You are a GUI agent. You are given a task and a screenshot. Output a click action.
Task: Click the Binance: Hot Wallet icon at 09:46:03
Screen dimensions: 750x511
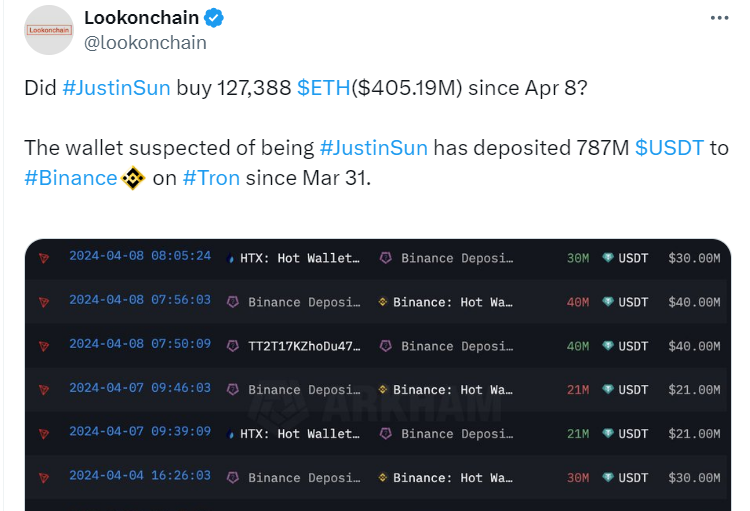coord(382,390)
